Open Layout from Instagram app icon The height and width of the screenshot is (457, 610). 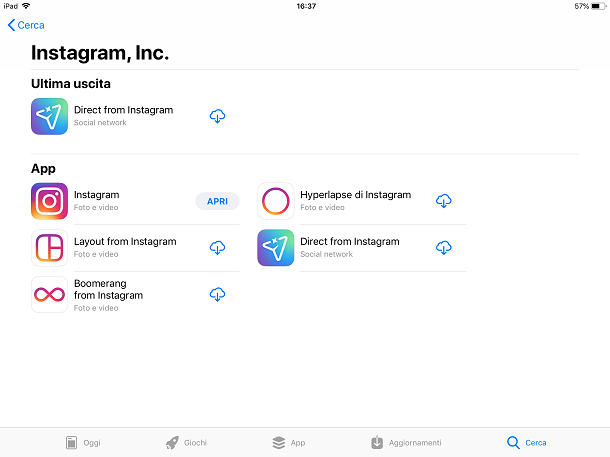pyautogui.click(x=49, y=248)
